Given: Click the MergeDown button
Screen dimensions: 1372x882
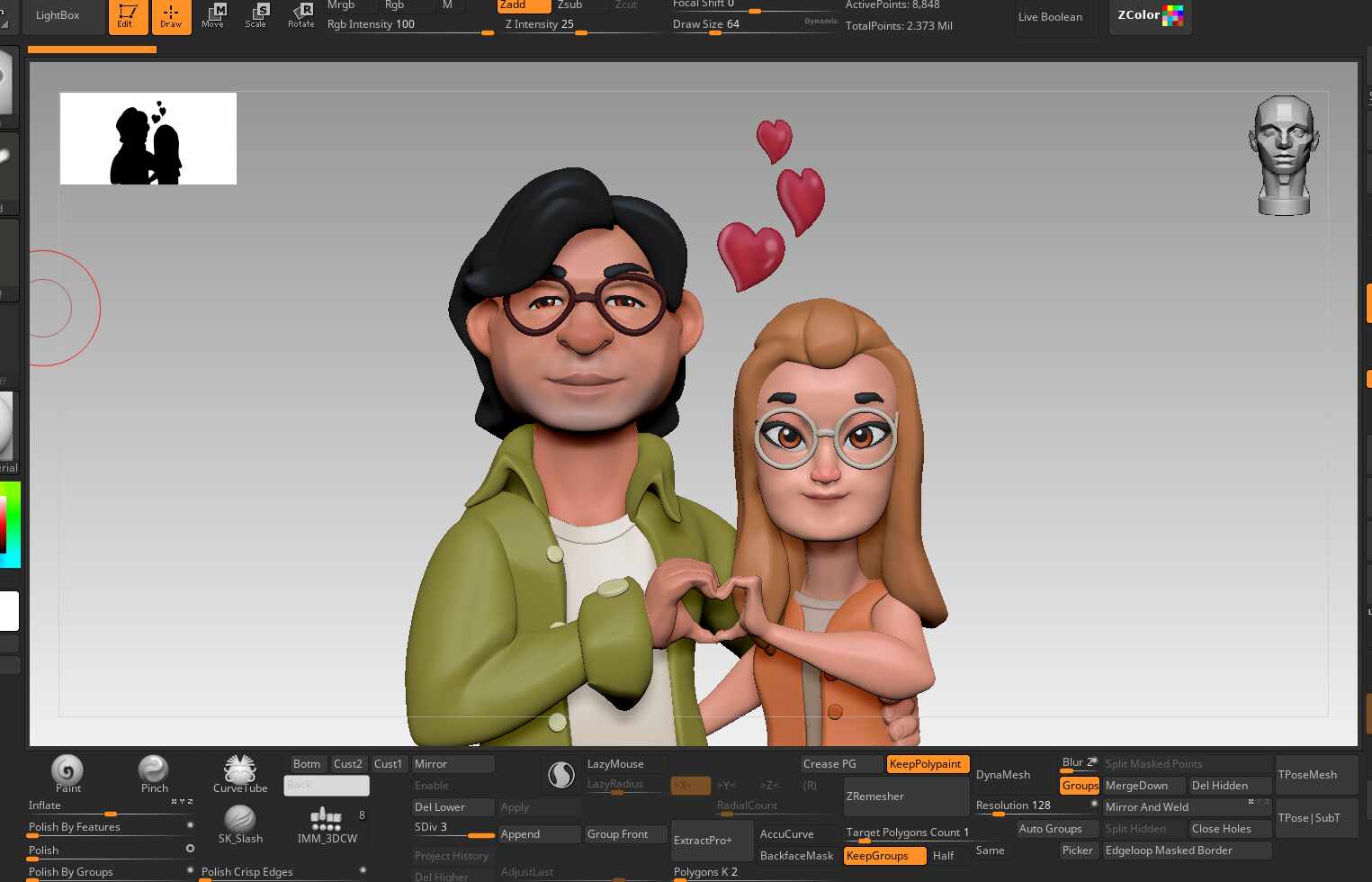Looking at the screenshot, I should pos(1143,786).
